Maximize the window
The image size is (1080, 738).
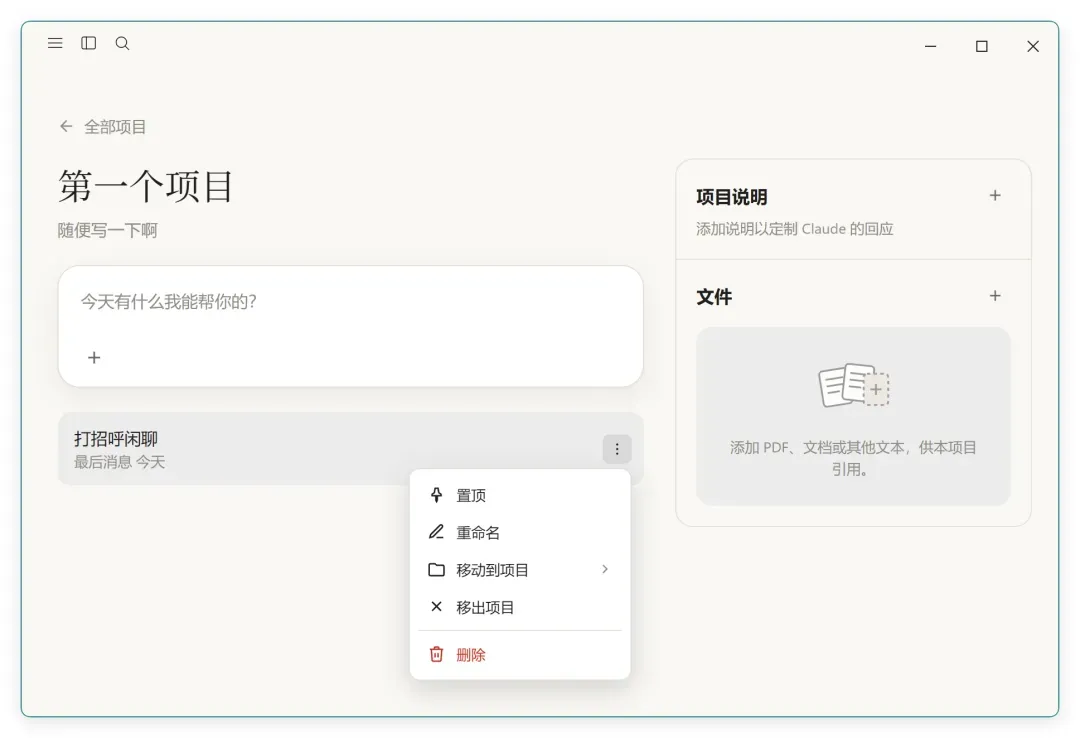982,46
